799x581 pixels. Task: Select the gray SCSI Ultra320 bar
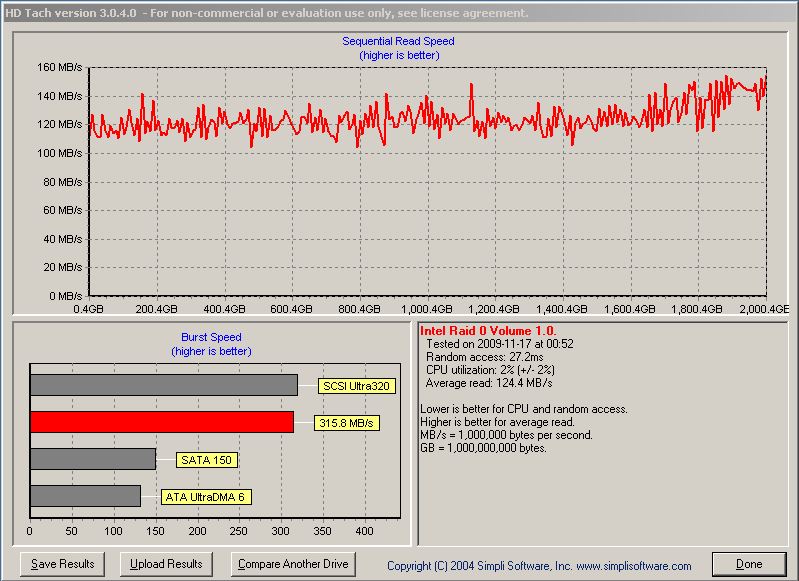coord(163,385)
